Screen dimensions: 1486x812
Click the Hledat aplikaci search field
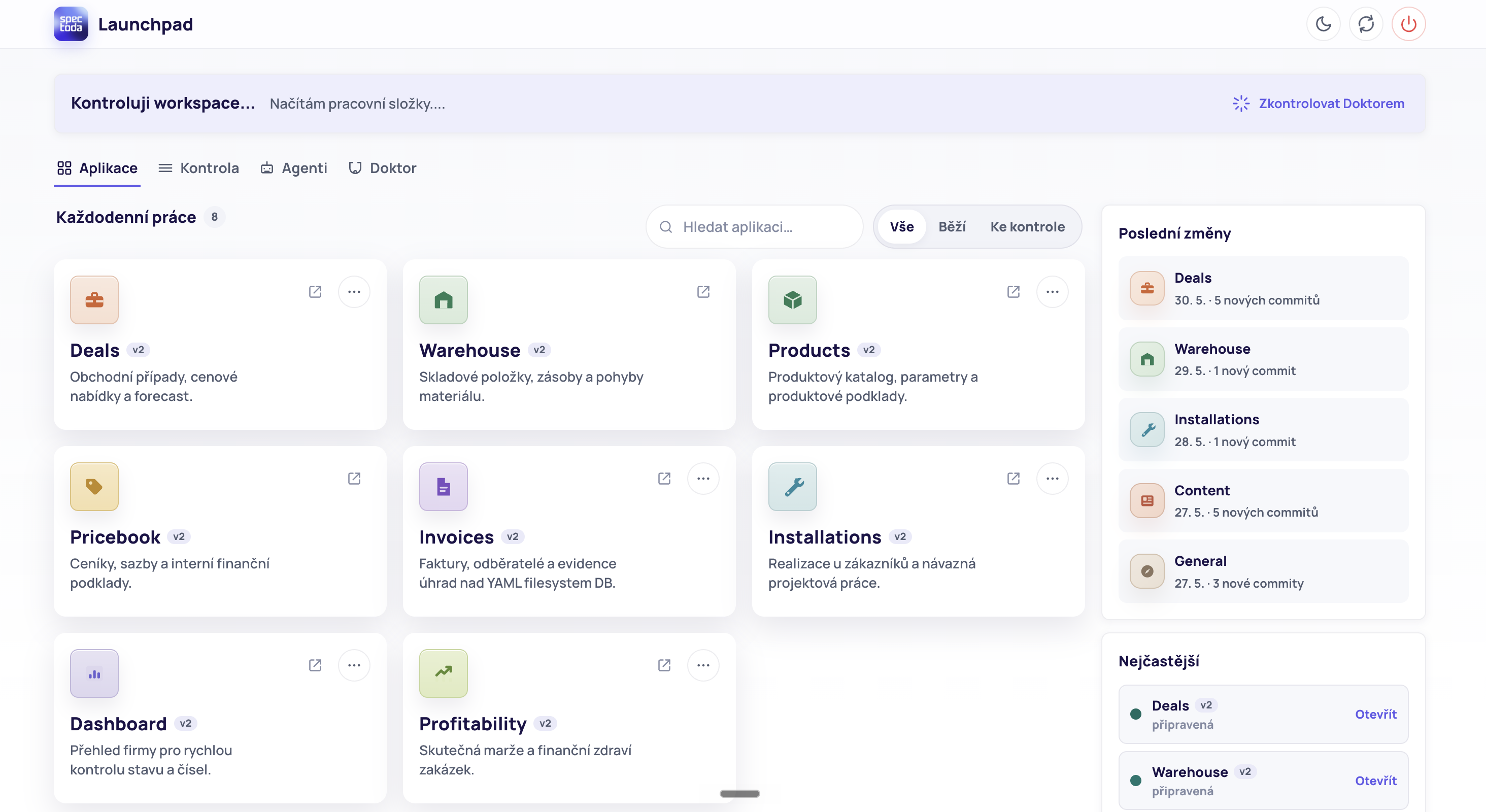click(x=755, y=227)
